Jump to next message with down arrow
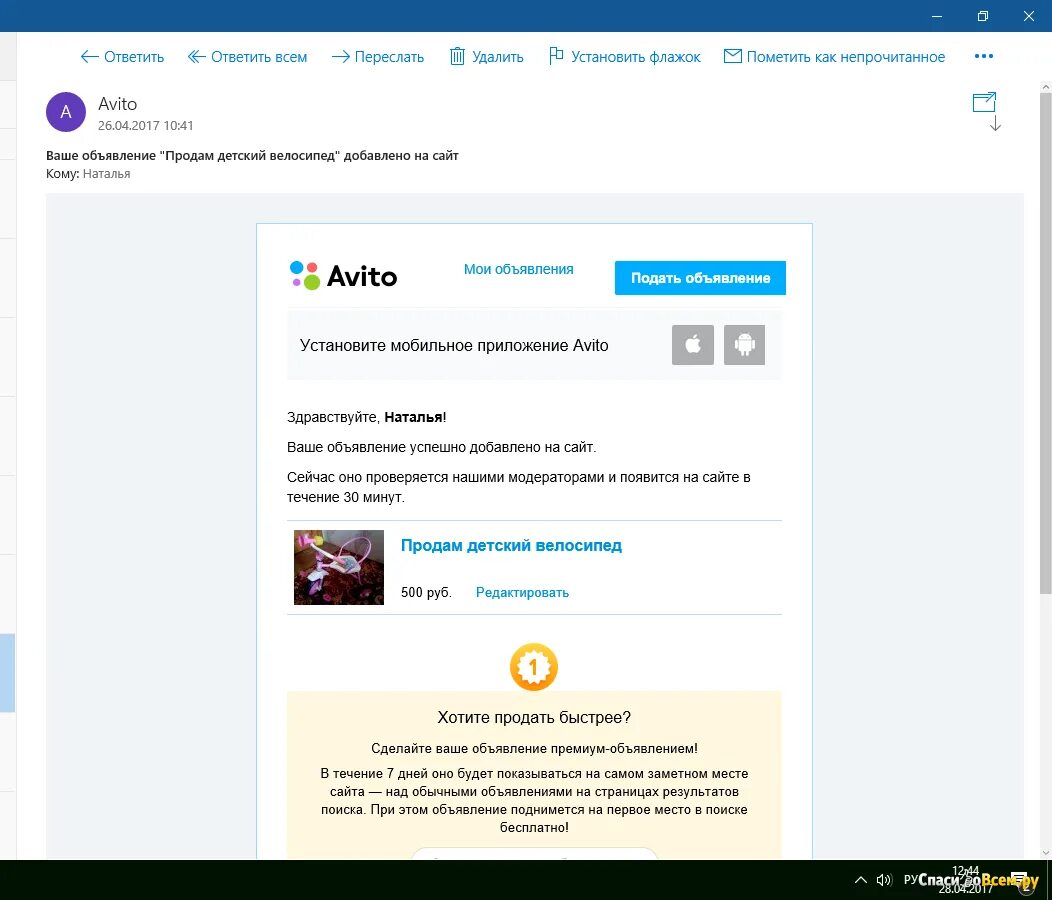 [995, 124]
